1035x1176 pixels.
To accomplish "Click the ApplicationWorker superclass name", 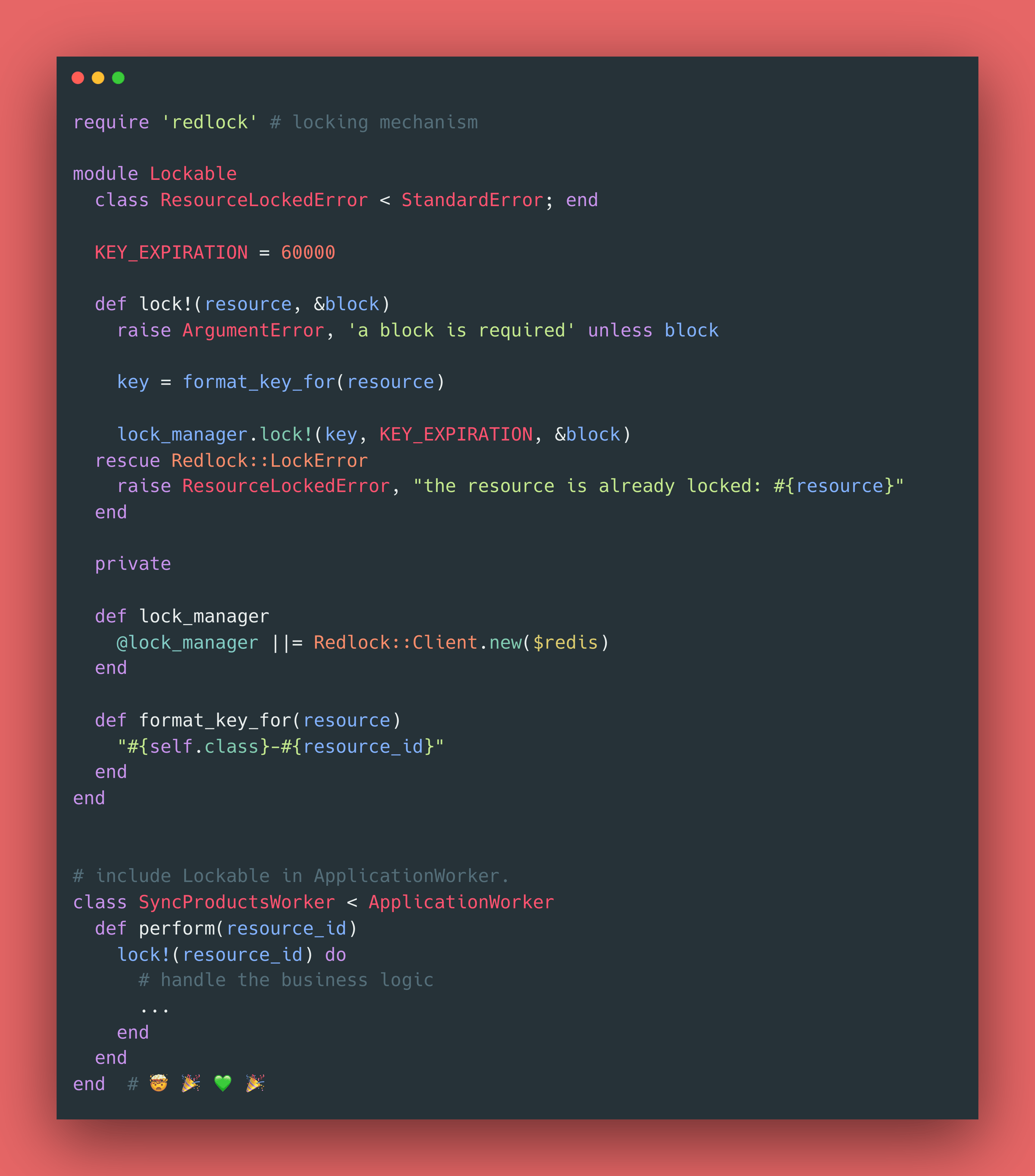I will (461, 901).
